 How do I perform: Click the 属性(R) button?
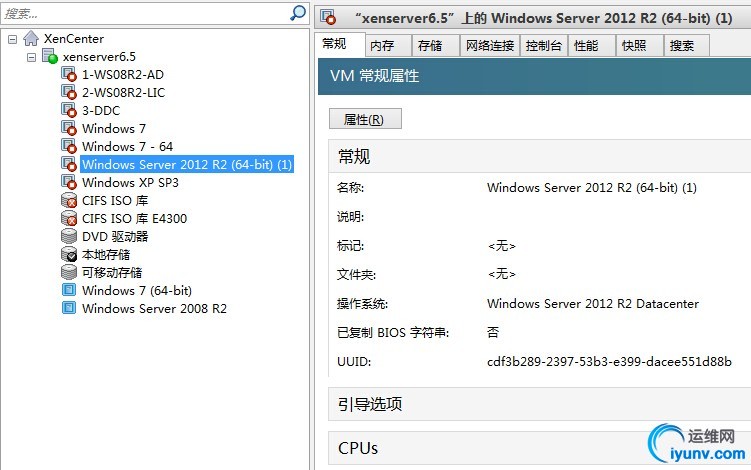pos(365,119)
